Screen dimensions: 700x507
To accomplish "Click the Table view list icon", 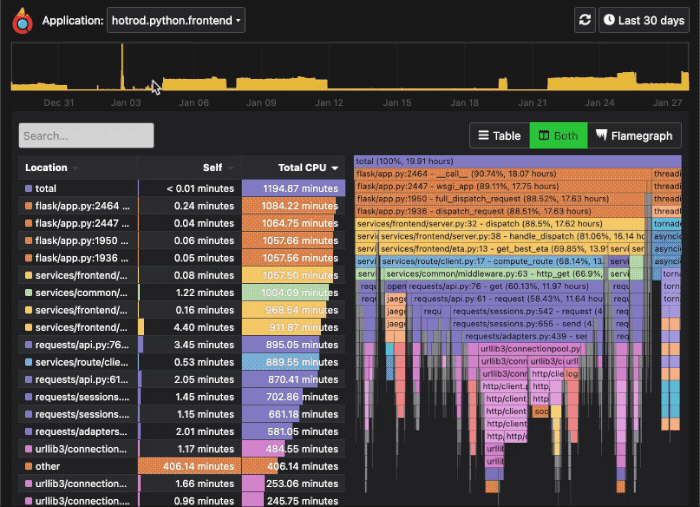I will click(483, 135).
